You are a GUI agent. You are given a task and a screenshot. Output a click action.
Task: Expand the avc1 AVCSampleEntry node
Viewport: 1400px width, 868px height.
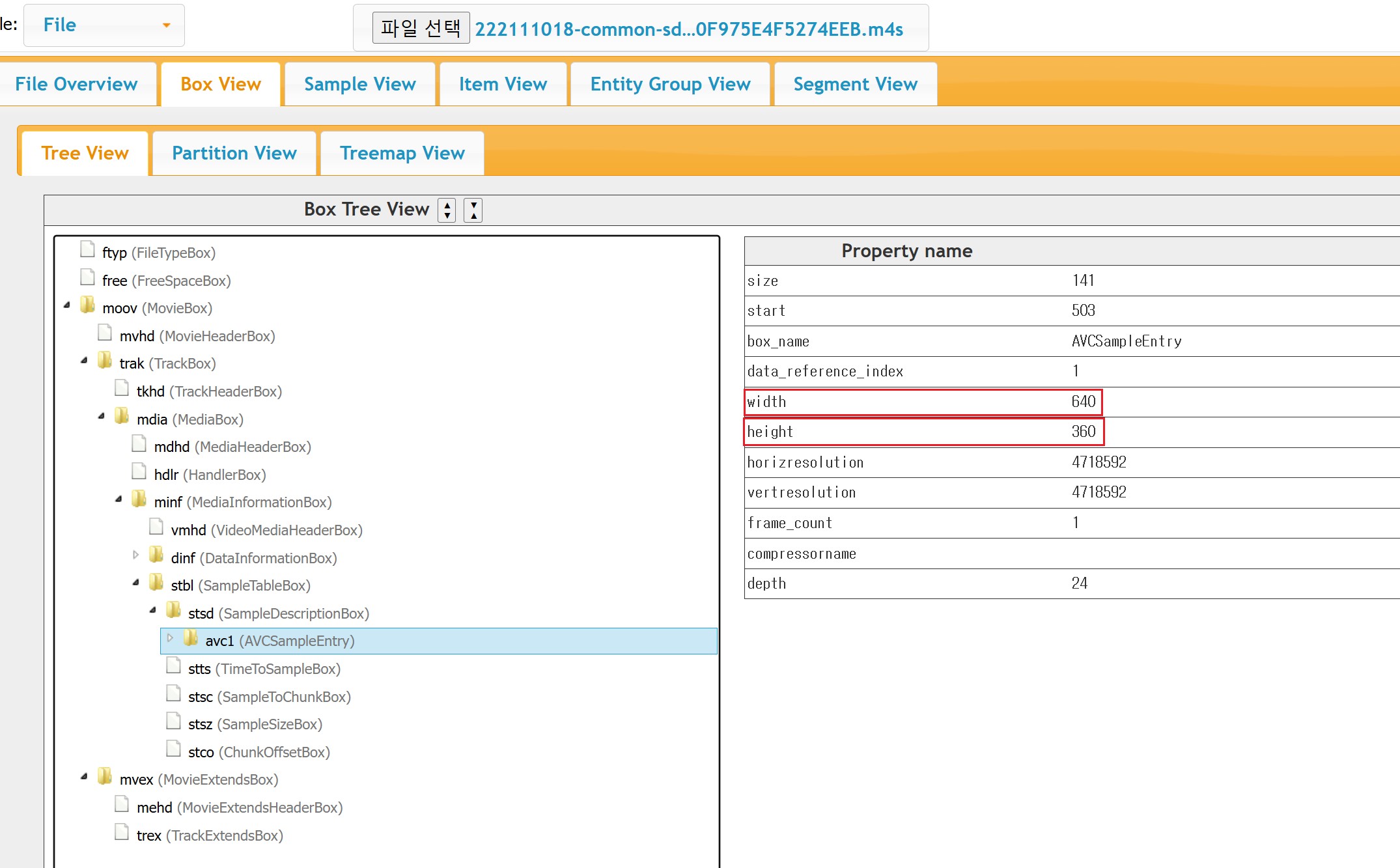point(170,639)
